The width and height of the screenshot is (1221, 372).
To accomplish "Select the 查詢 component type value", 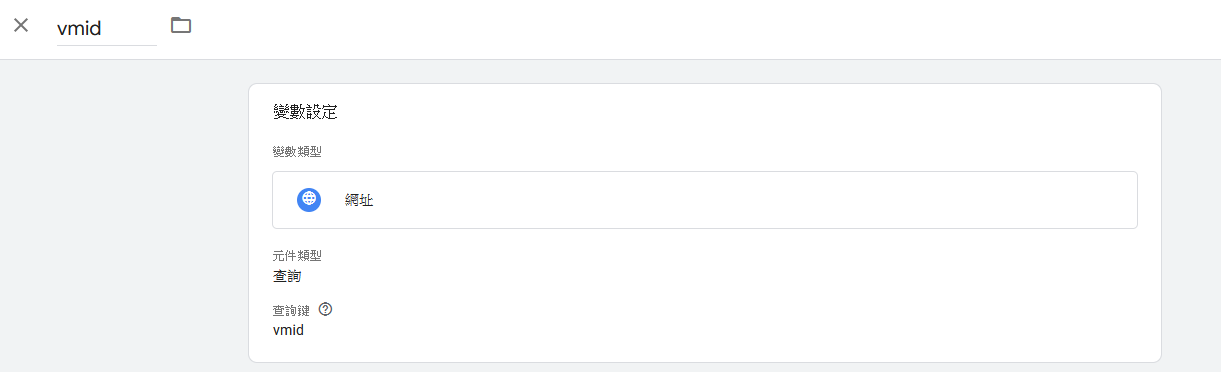I will coord(287,275).
